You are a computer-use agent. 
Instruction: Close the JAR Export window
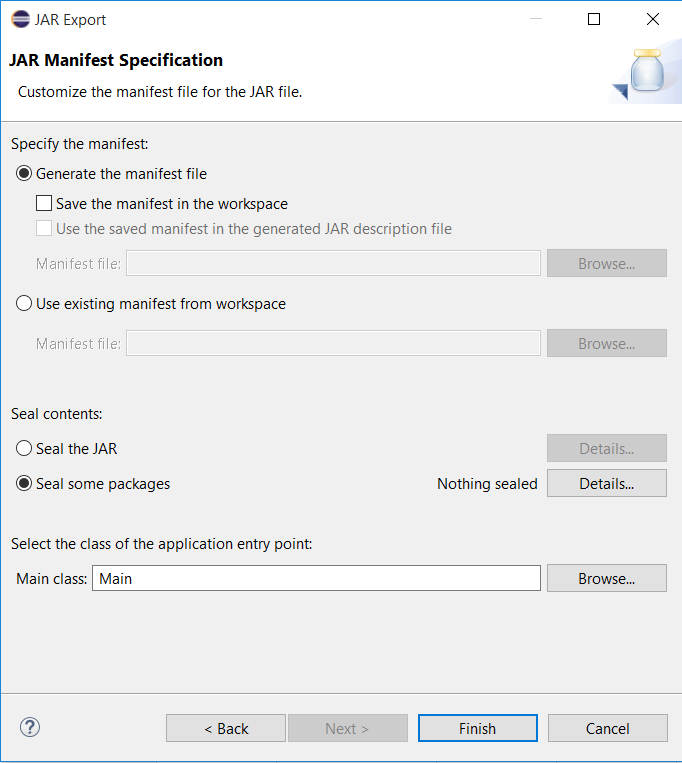pyautogui.click(x=653, y=19)
